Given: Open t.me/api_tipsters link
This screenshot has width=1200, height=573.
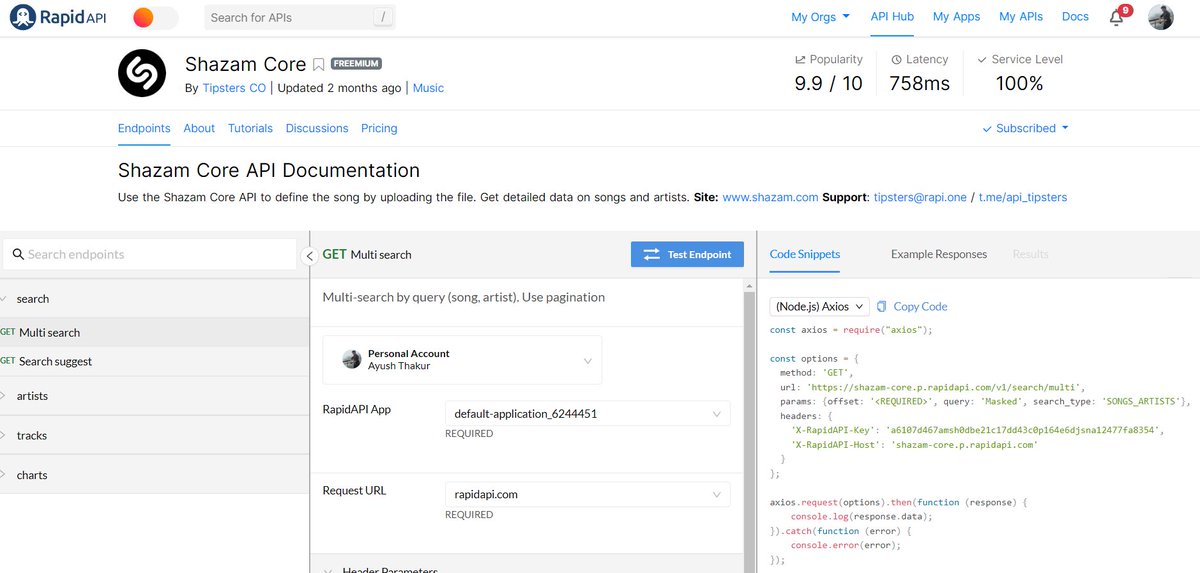Looking at the screenshot, I should click(1023, 197).
